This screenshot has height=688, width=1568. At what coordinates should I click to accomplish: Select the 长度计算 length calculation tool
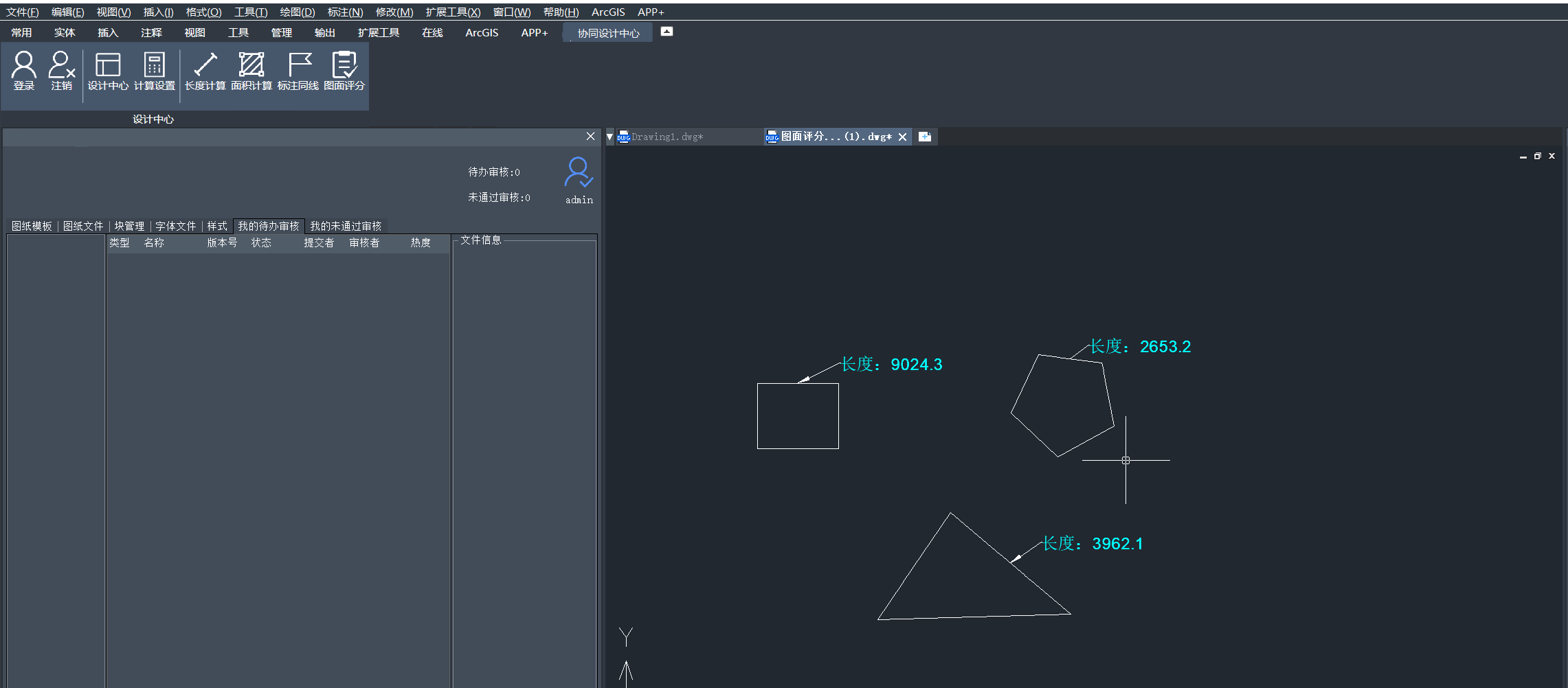pyautogui.click(x=205, y=71)
